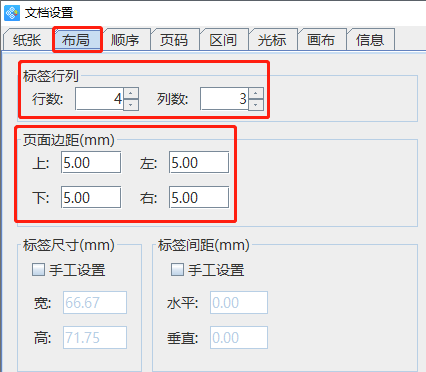Viewport: 426px width, 372px height.
Task: Switch to the 纸张 tab
Action: point(27,40)
